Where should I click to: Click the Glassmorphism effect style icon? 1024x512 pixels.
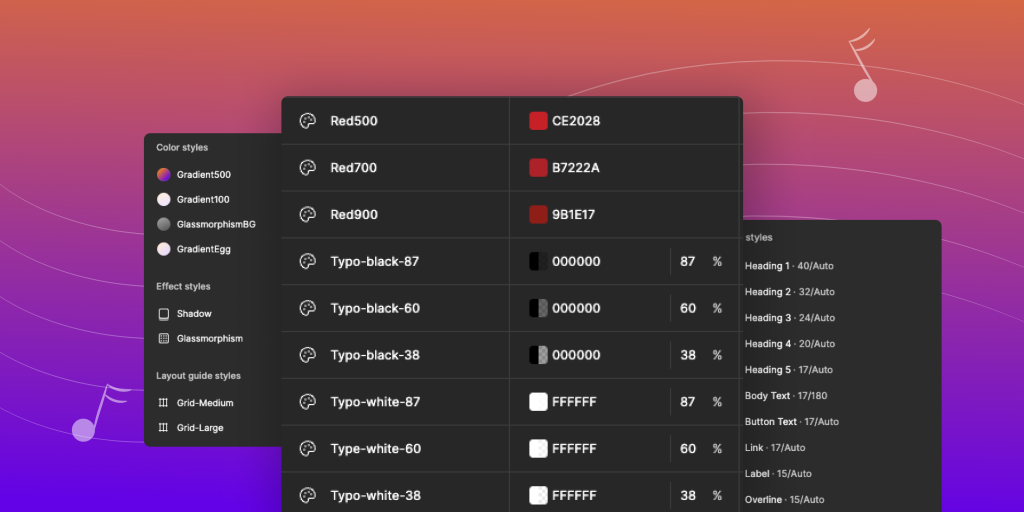tap(164, 339)
